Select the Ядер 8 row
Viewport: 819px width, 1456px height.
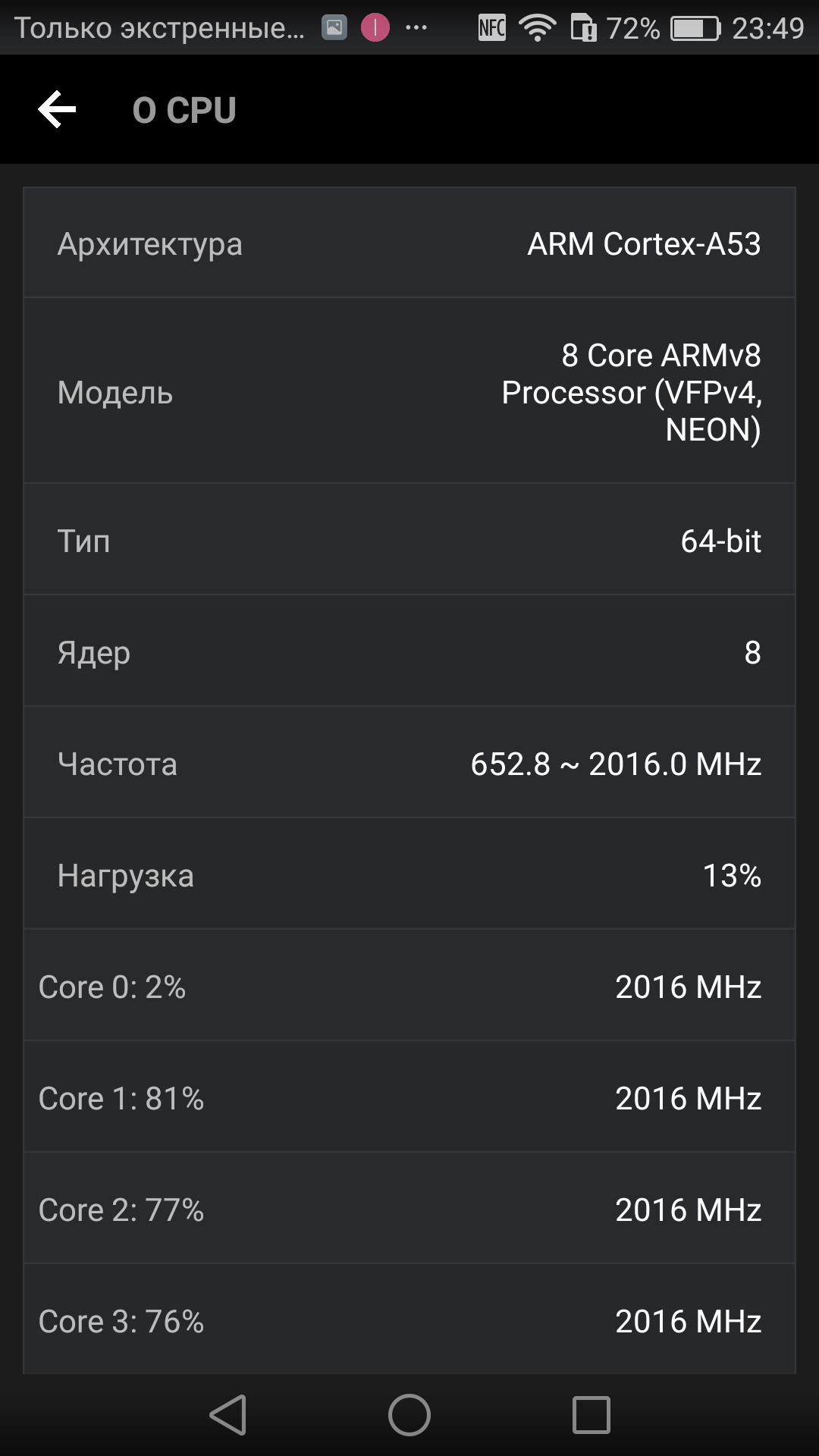coord(409,651)
